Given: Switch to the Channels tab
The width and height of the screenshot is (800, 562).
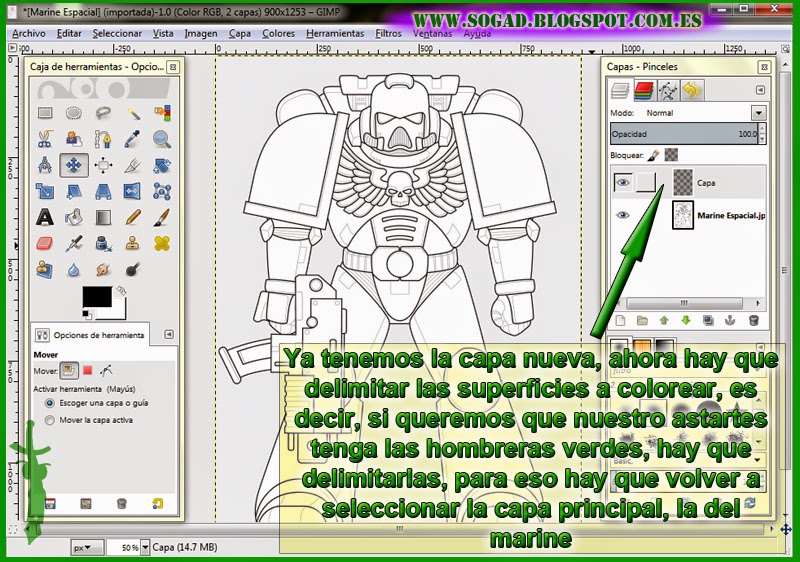Looking at the screenshot, I should click(644, 90).
